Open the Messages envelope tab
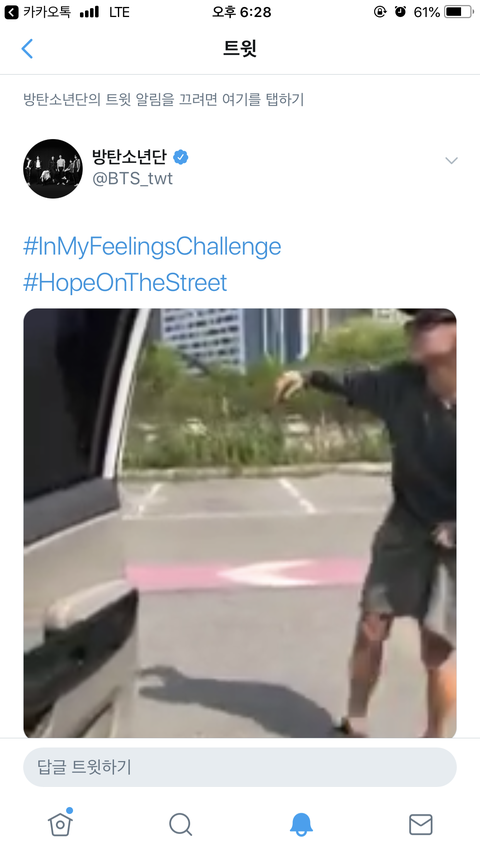The width and height of the screenshot is (480, 853). tap(421, 825)
